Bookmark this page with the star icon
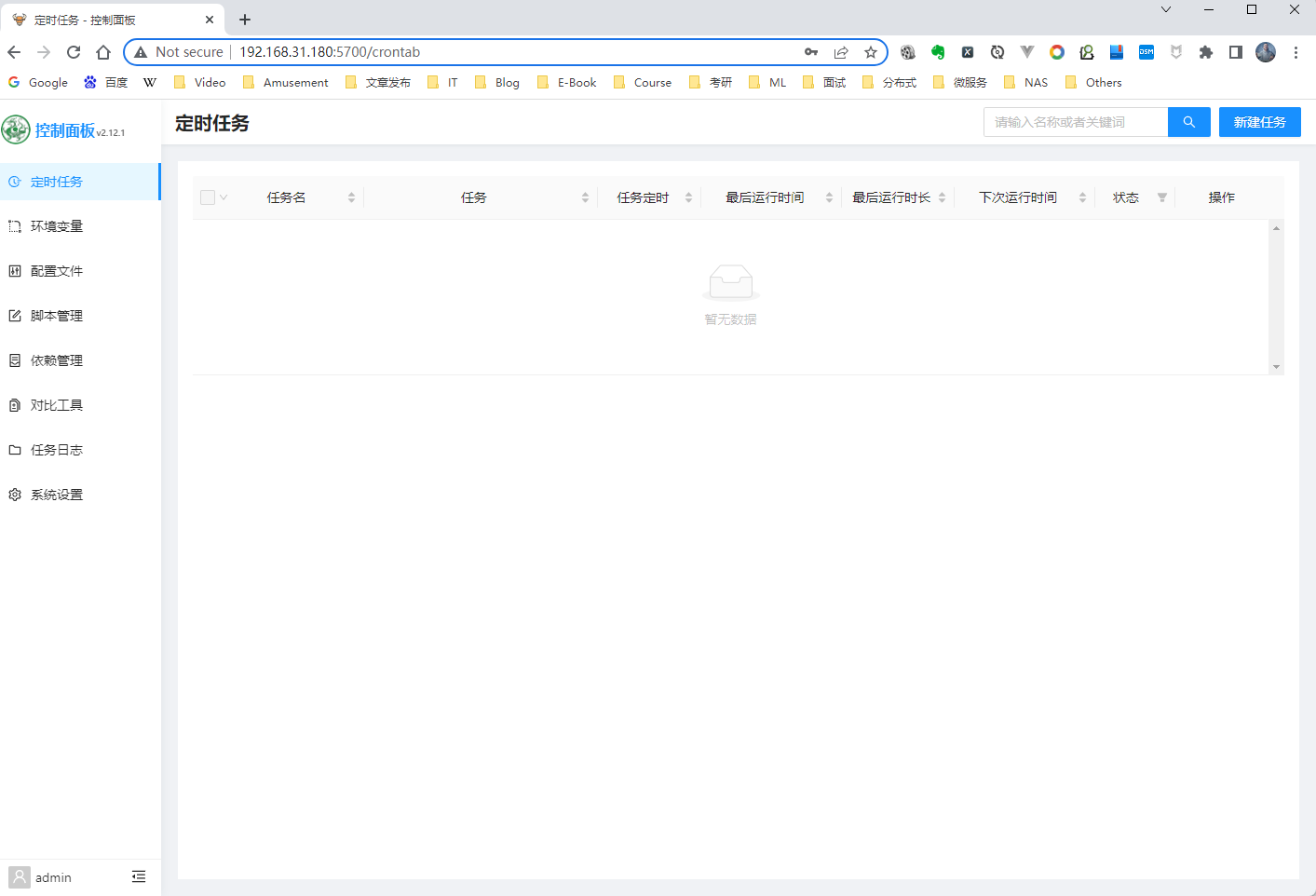This screenshot has width=1316, height=896. click(x=870, y=52)
